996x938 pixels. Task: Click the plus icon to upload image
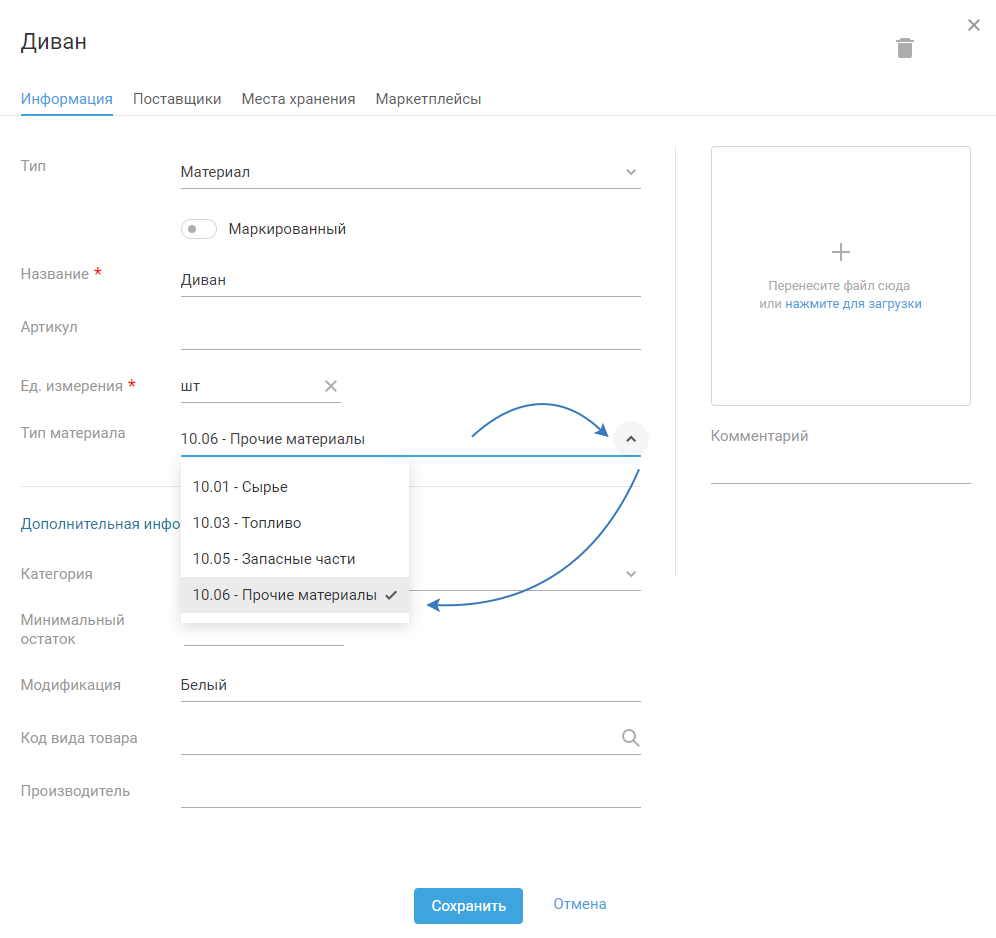[x=841, y=251]
